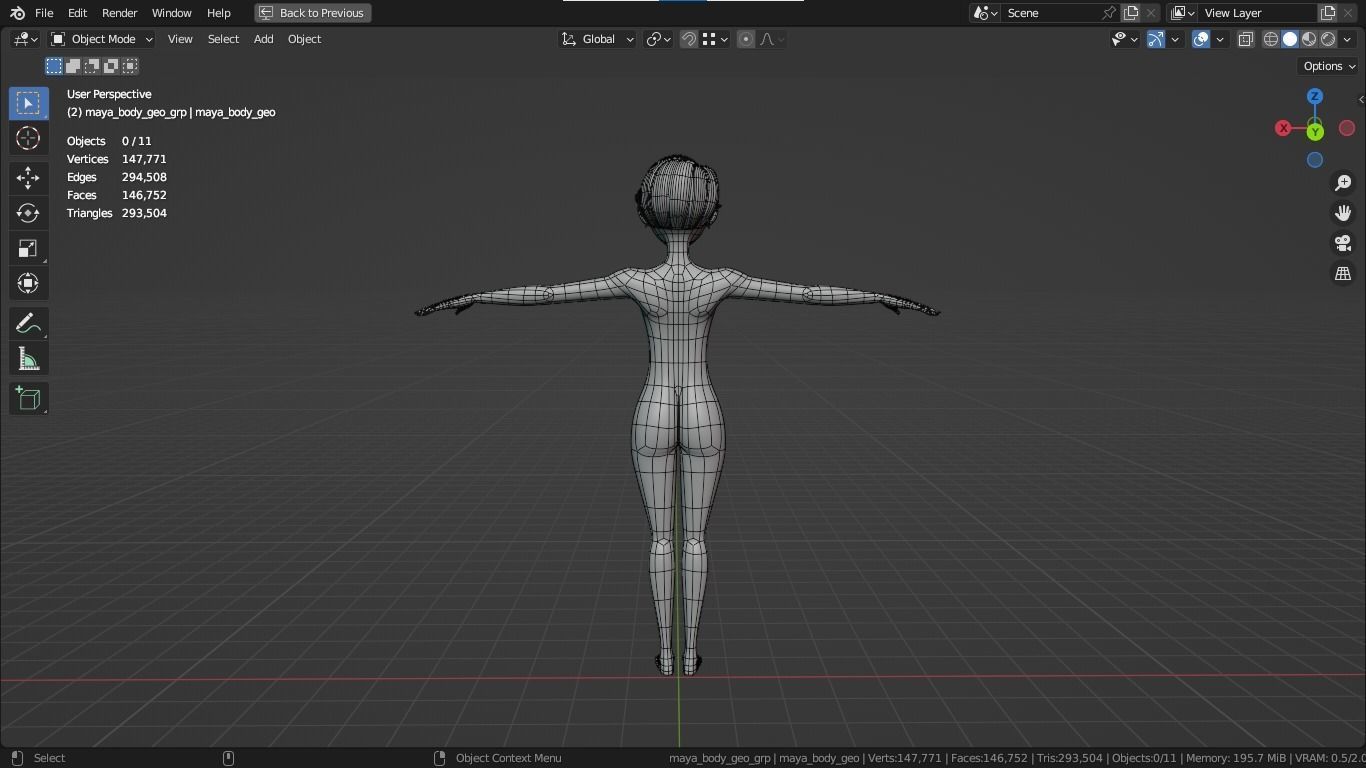Open the Object Mode dropdown
Image resolution: width=1366 pixels, height=768 pixels.
[x=102, y=39]
